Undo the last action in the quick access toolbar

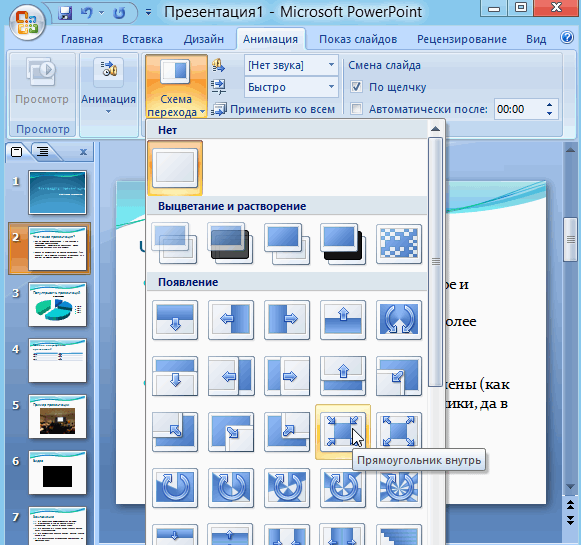click(87, 13)
